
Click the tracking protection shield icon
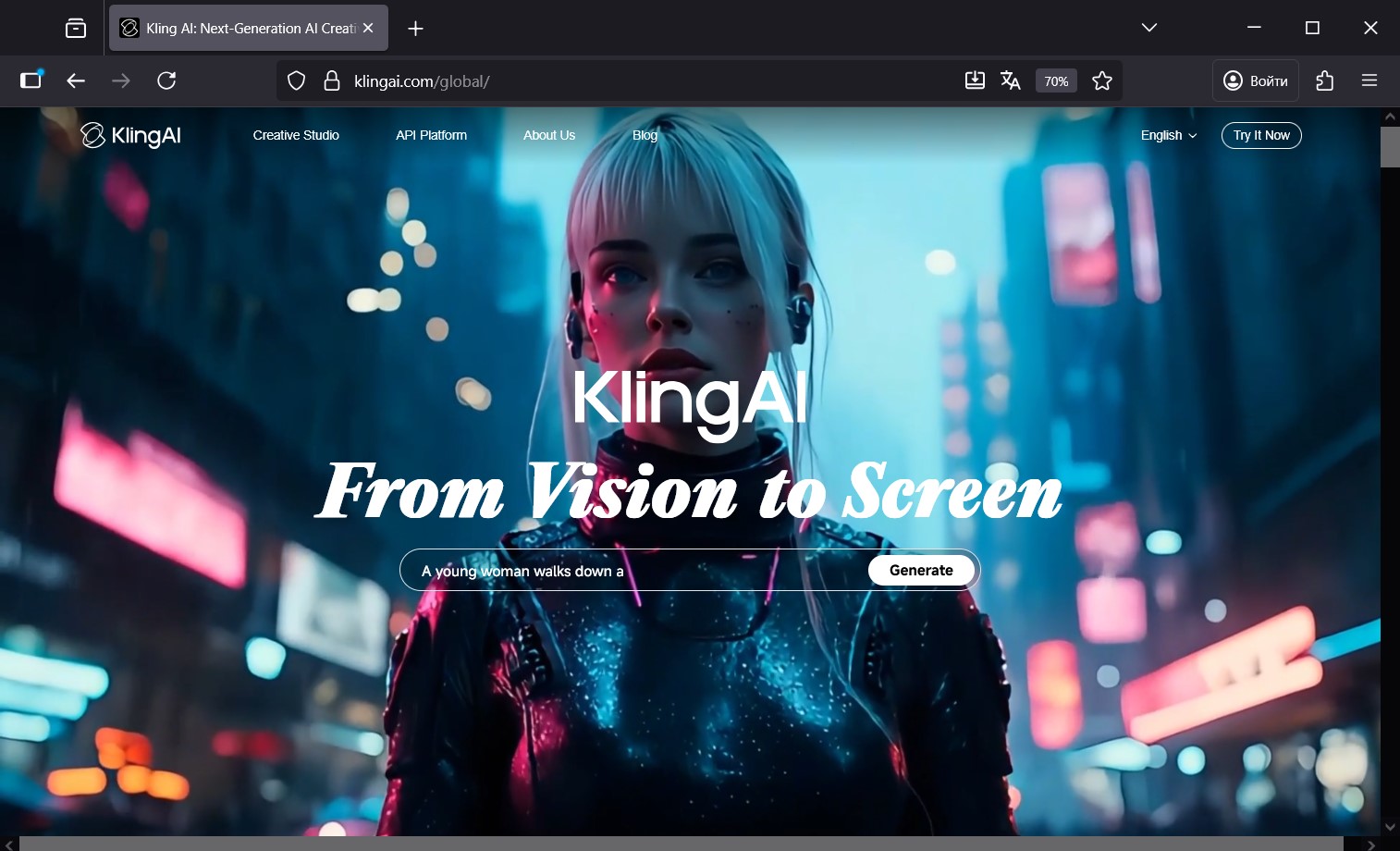pos(296,81)
